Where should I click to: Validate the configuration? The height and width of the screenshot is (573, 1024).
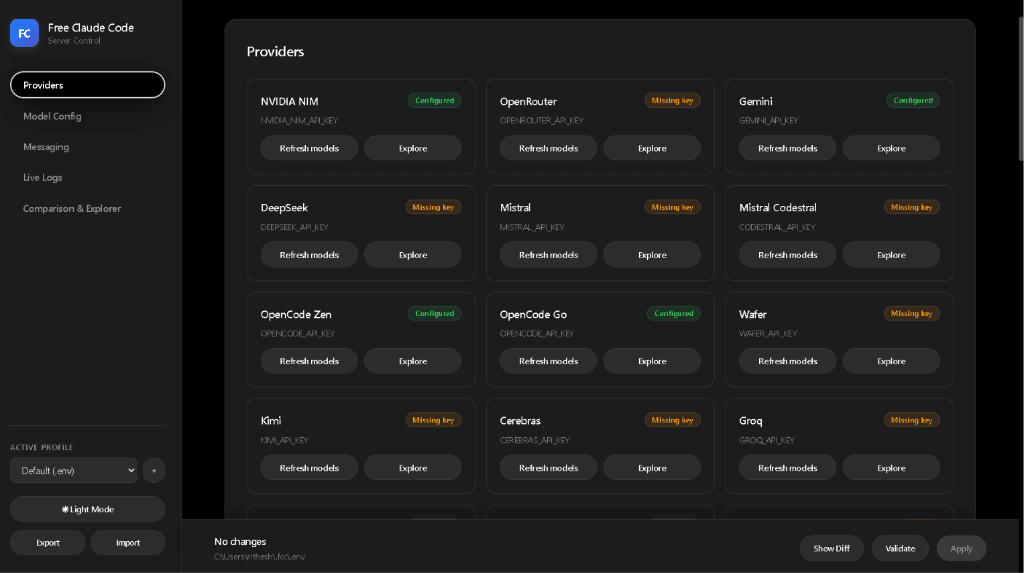coord(900,548)
